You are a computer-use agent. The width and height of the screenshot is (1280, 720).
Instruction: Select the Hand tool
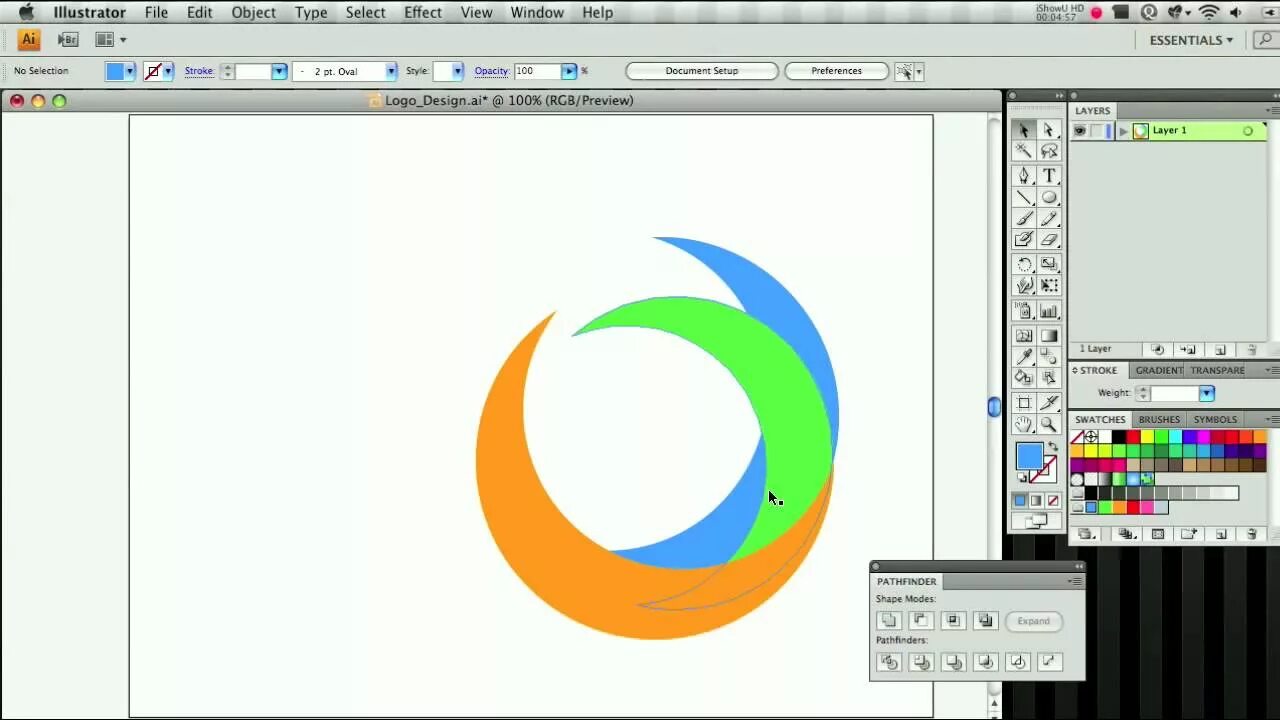tap(1023, 424)
